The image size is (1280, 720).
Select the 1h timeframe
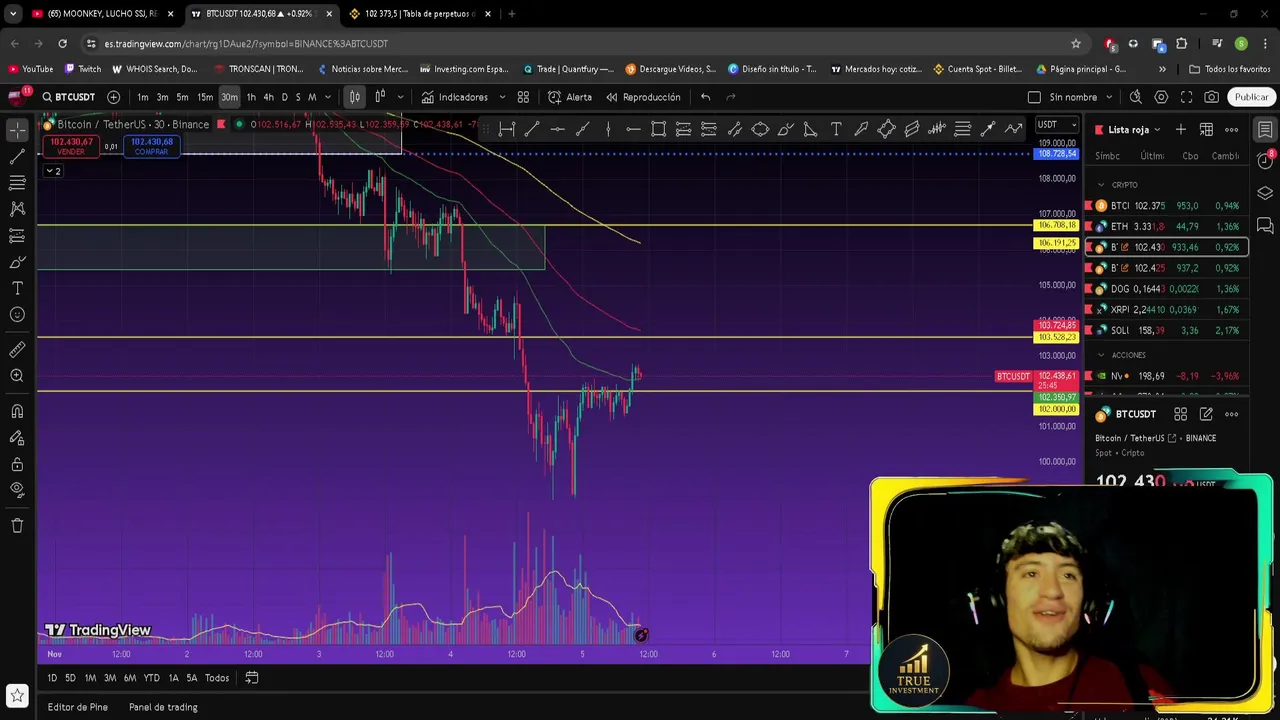[x=251, y=97]
